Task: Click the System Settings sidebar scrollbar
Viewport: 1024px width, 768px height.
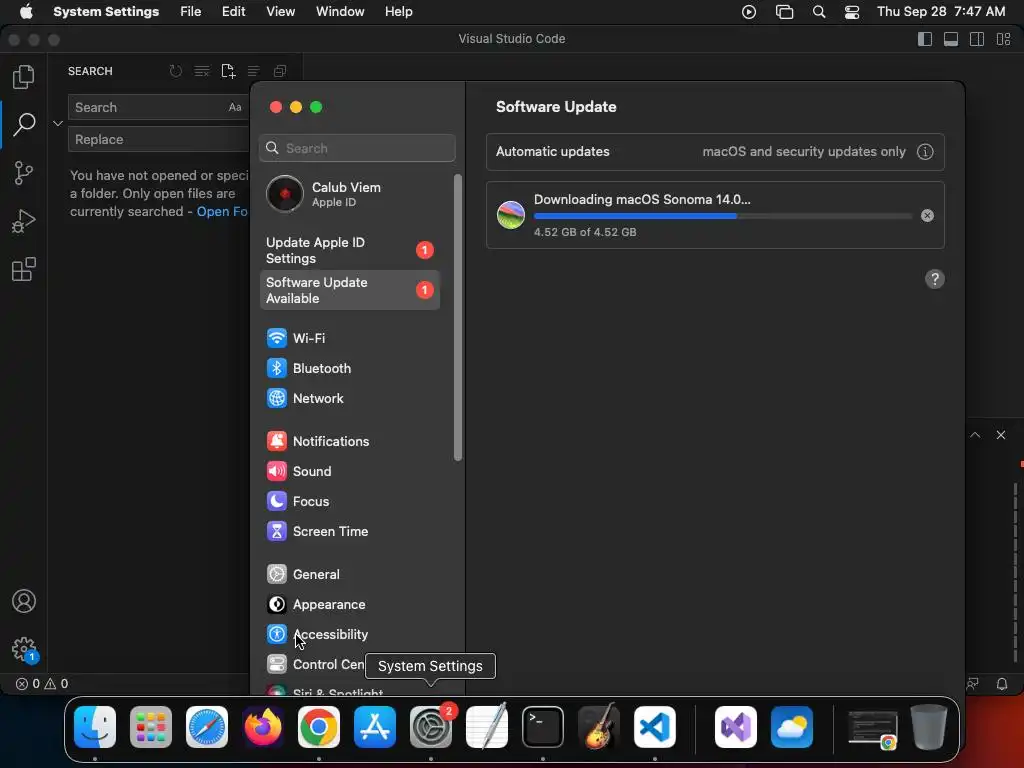Action: coord(458,318)
